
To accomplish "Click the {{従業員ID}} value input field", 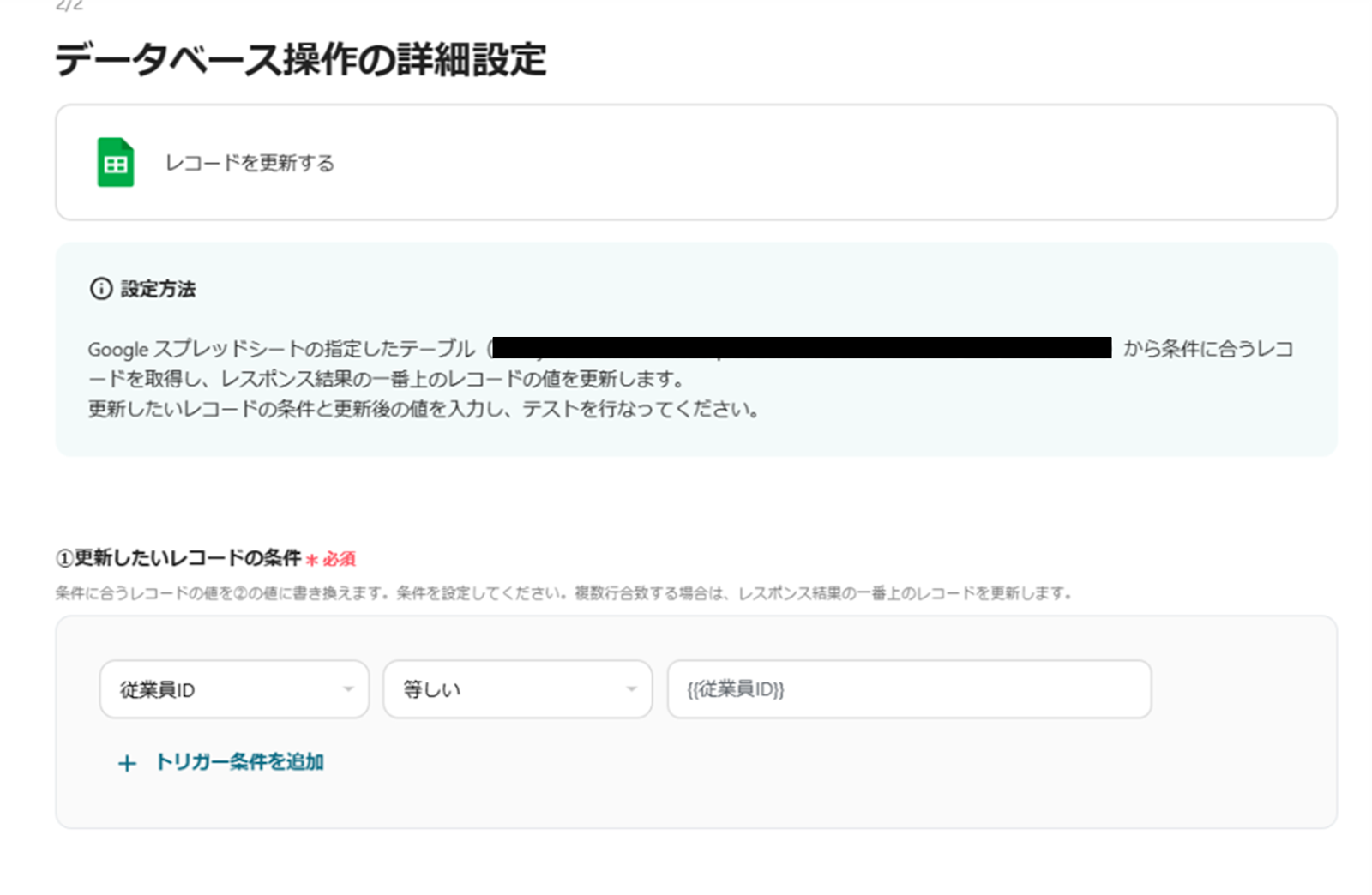I will click(909, 689).
